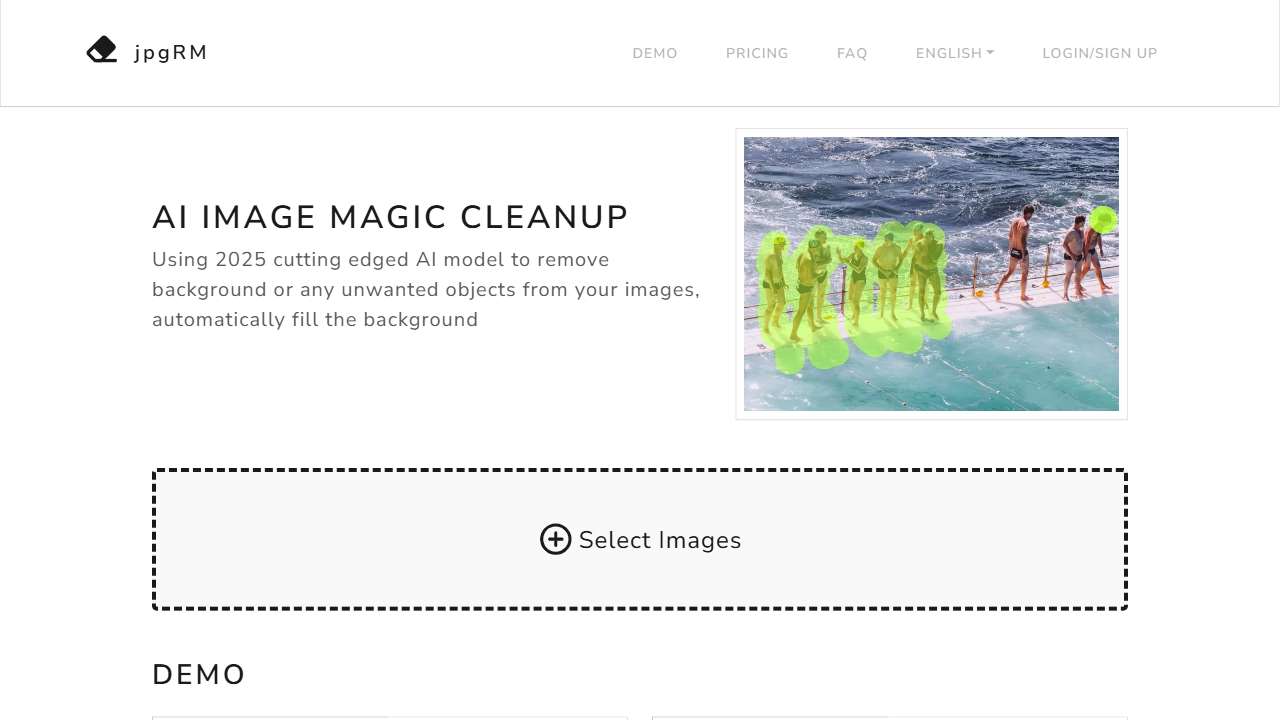Image resolution: width=1280 pixels, height=720 pixels.
Task: Click the Select Images label
Action: pos(660,540)
